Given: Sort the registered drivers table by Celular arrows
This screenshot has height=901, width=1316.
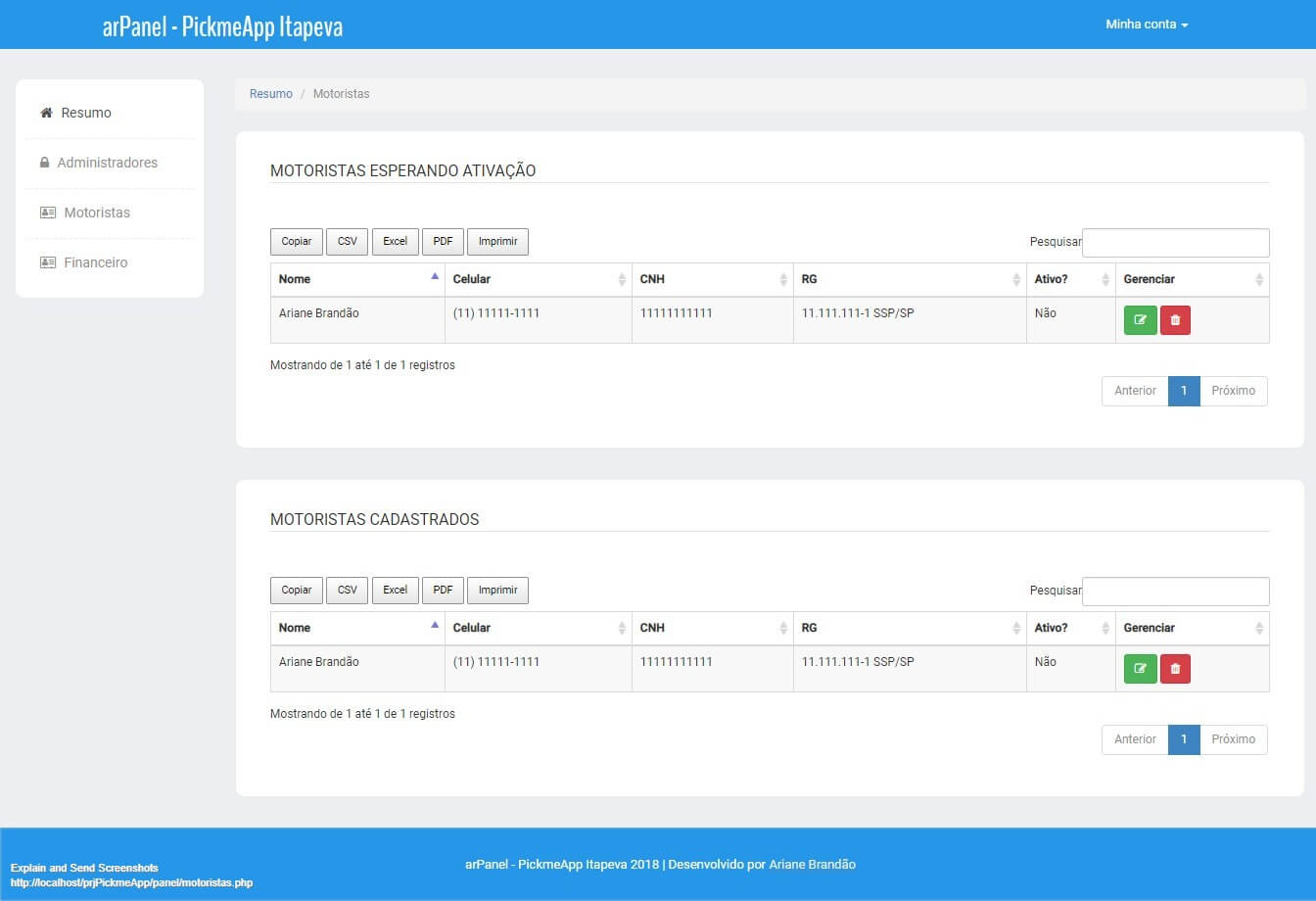Looking at the screenshot, I should [x=622, y=629].
